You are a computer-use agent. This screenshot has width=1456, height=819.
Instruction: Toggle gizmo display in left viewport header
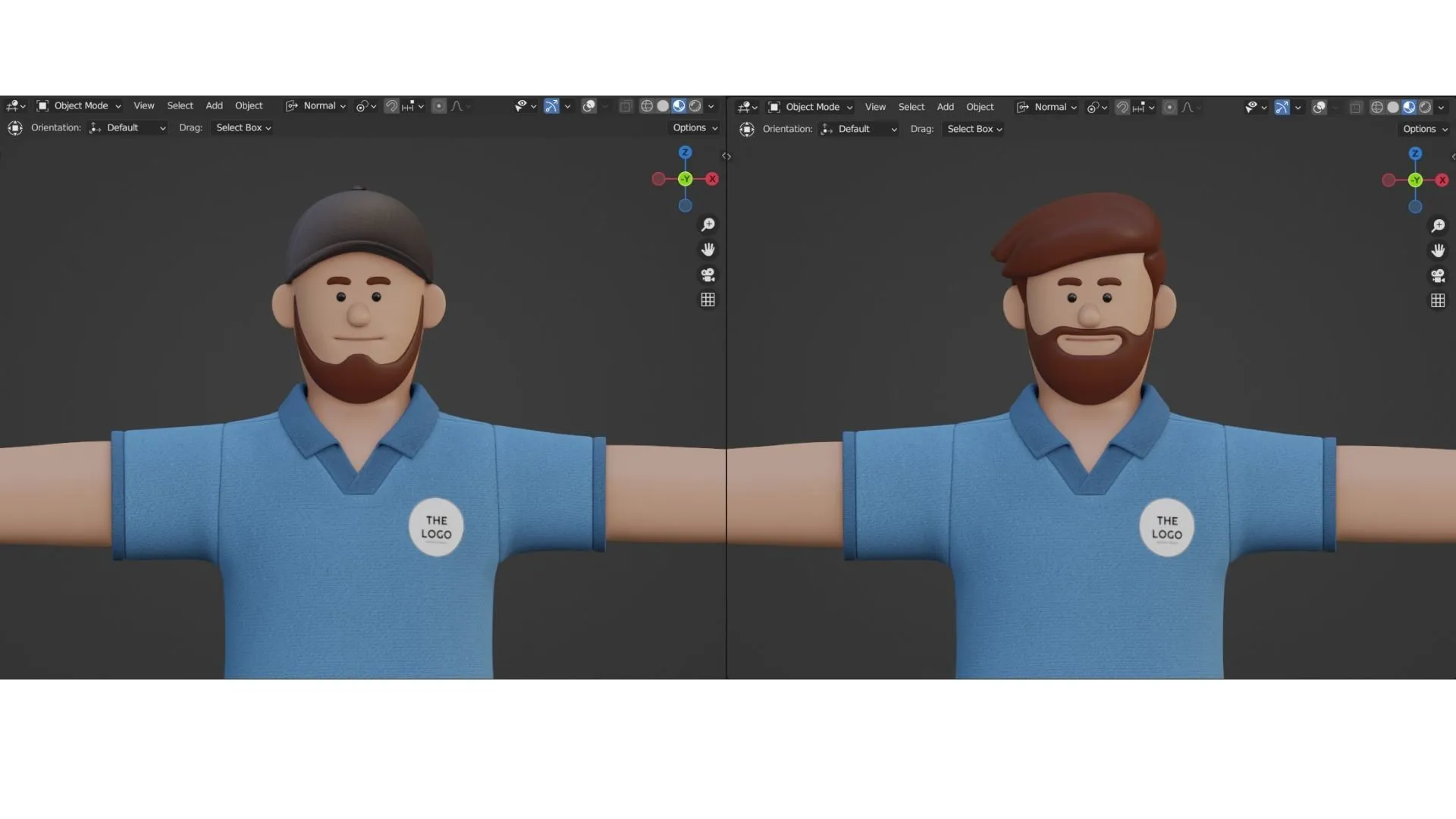pos(551,106)
